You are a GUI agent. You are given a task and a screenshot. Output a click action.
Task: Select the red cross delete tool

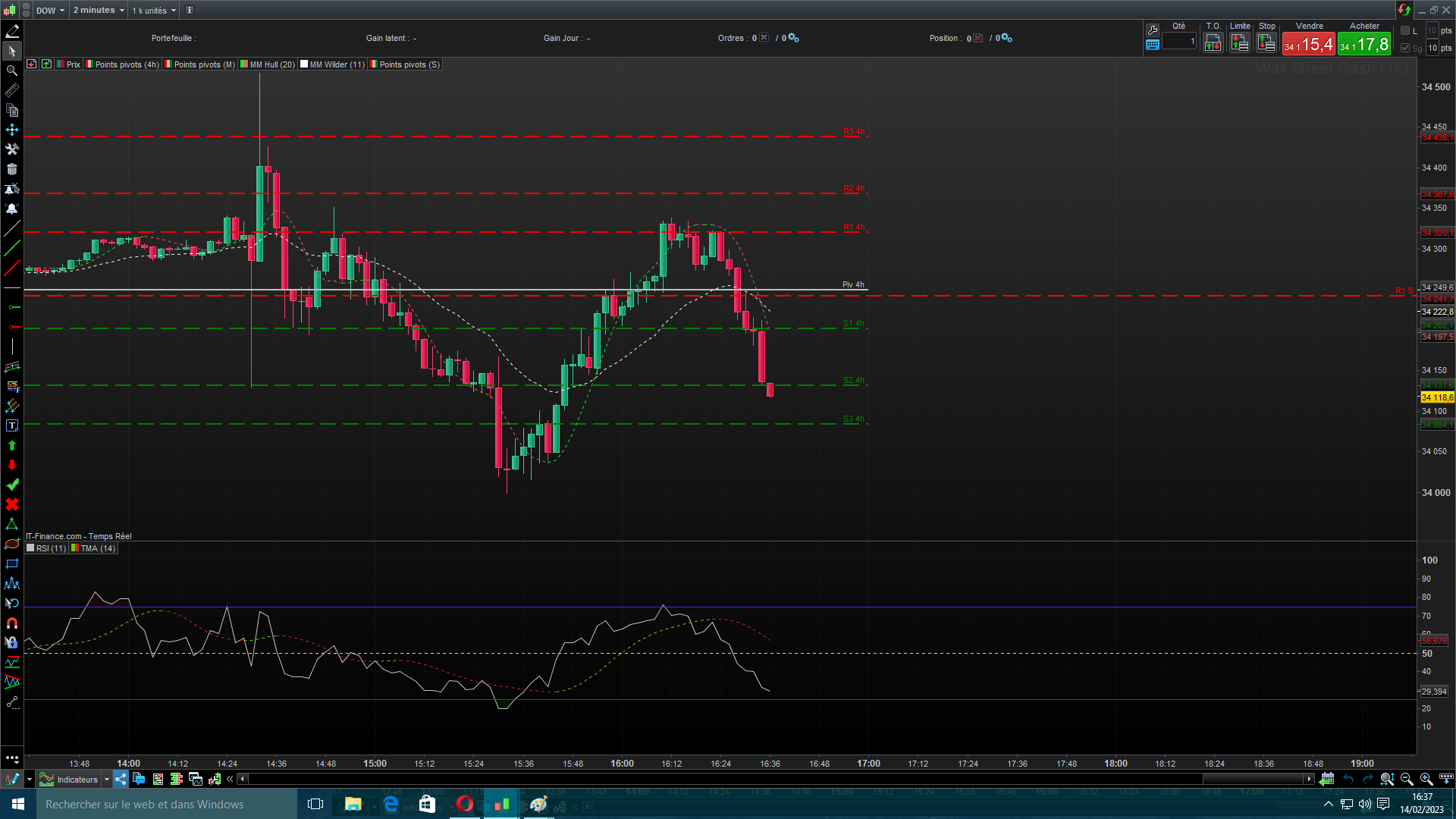click(12, 504)
